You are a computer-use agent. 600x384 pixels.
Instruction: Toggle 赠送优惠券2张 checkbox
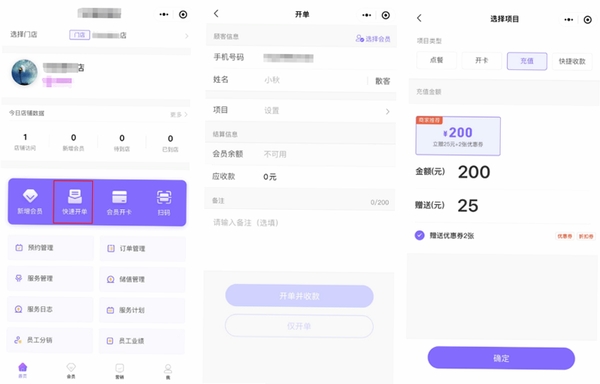click(420, 235)
